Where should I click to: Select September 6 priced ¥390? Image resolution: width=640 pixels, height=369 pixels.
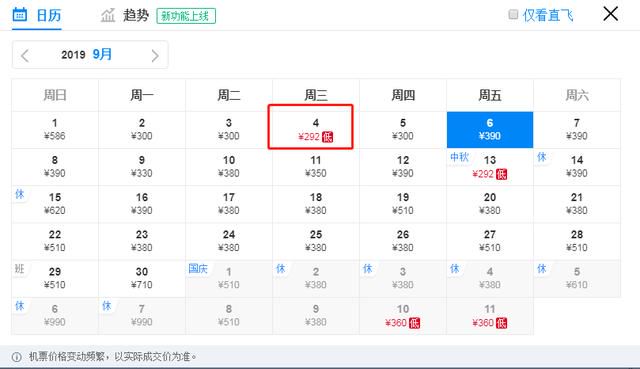[490, 129]
